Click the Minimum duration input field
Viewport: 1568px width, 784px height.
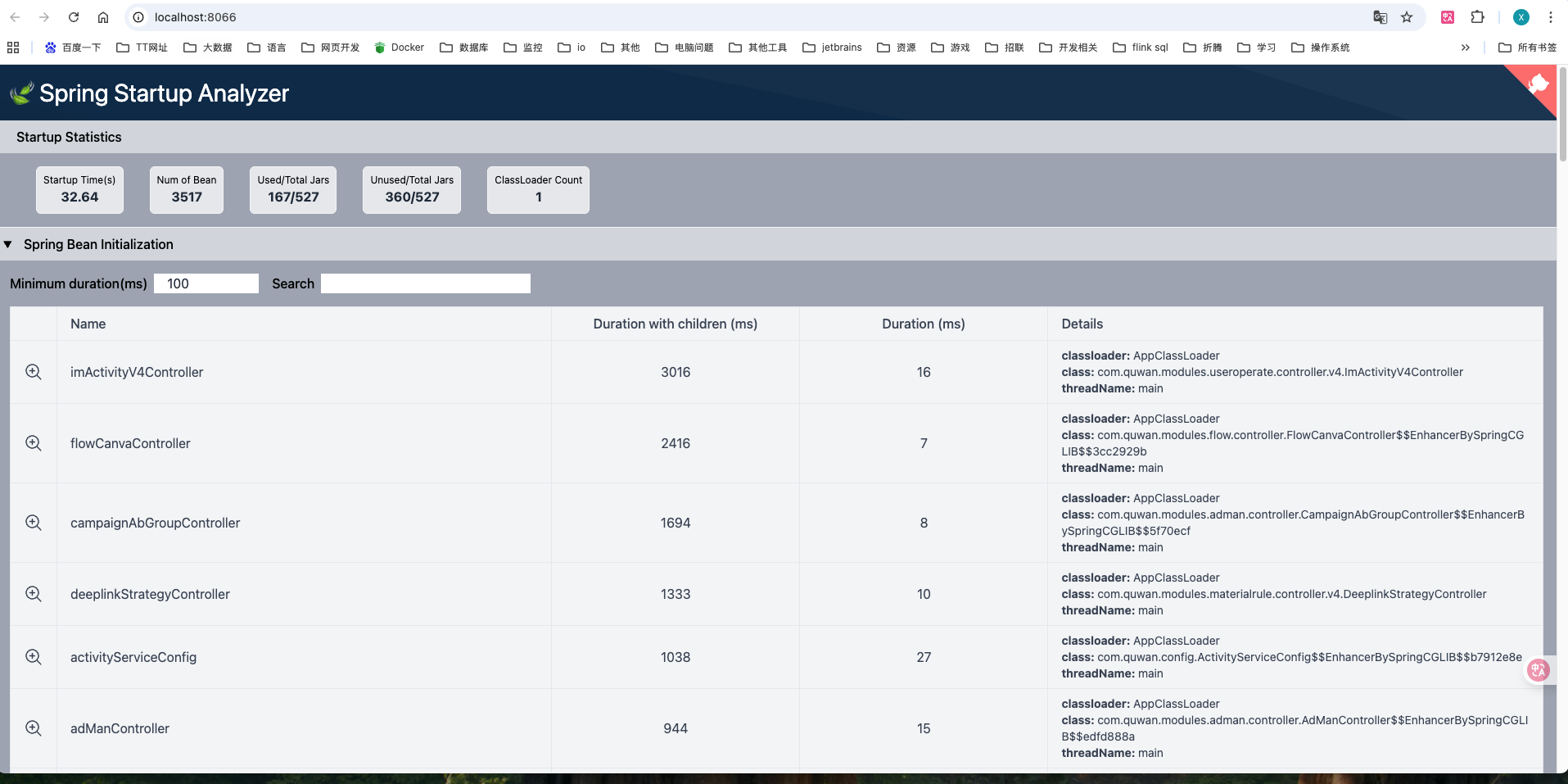click(x=206, y=283)
